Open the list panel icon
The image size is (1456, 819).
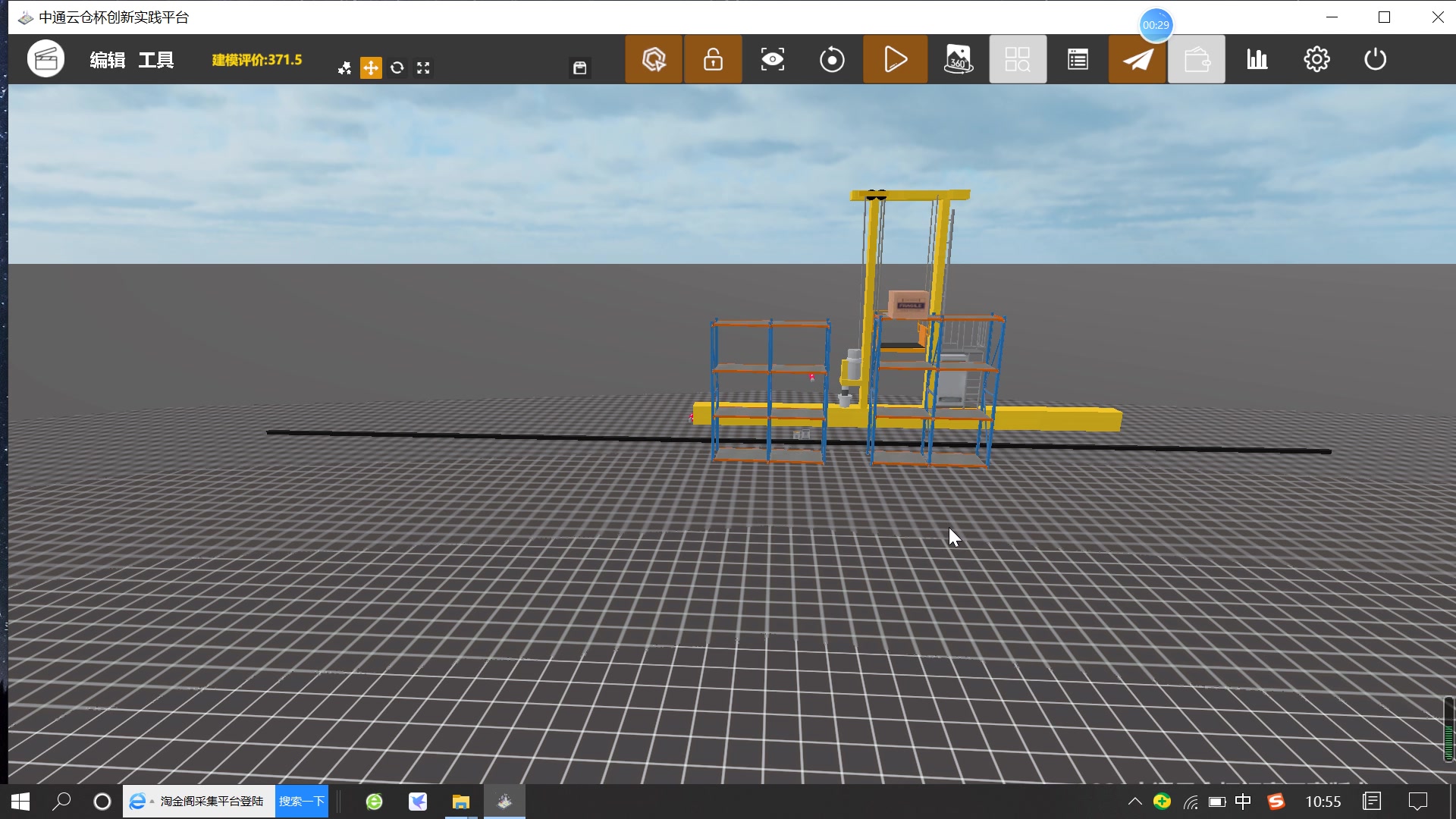1078,59
